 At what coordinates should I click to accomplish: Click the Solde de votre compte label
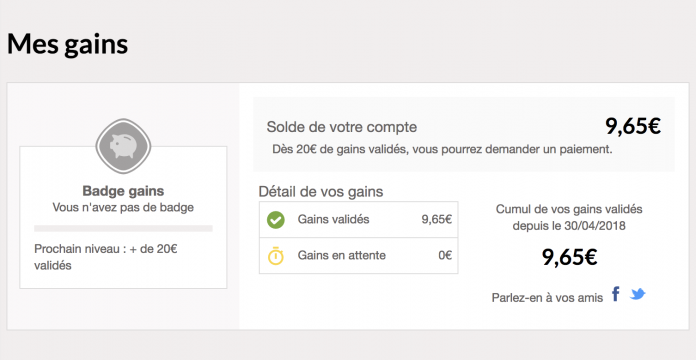click(x=342, y=127)
